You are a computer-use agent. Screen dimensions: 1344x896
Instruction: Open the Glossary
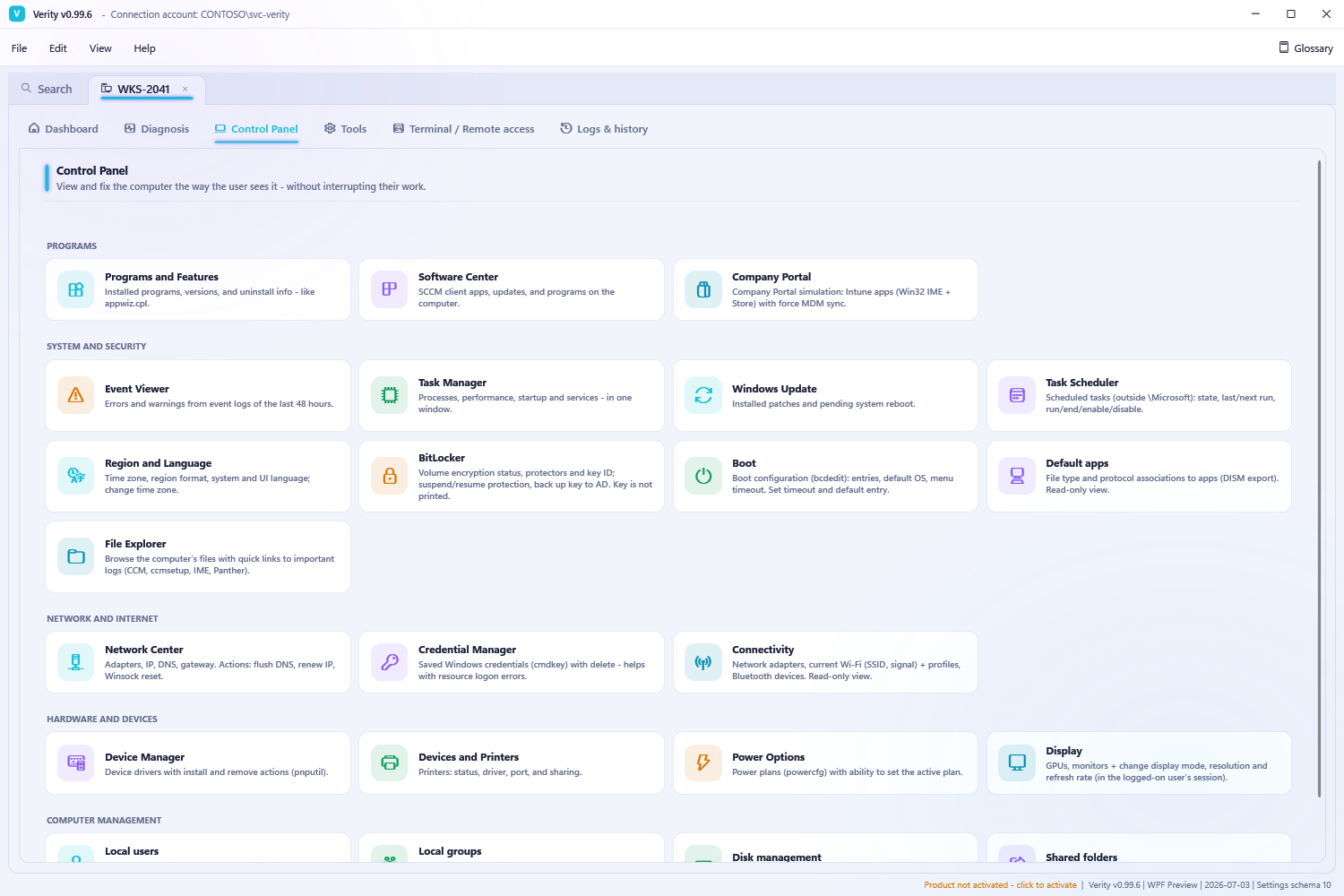[1305, 48]
